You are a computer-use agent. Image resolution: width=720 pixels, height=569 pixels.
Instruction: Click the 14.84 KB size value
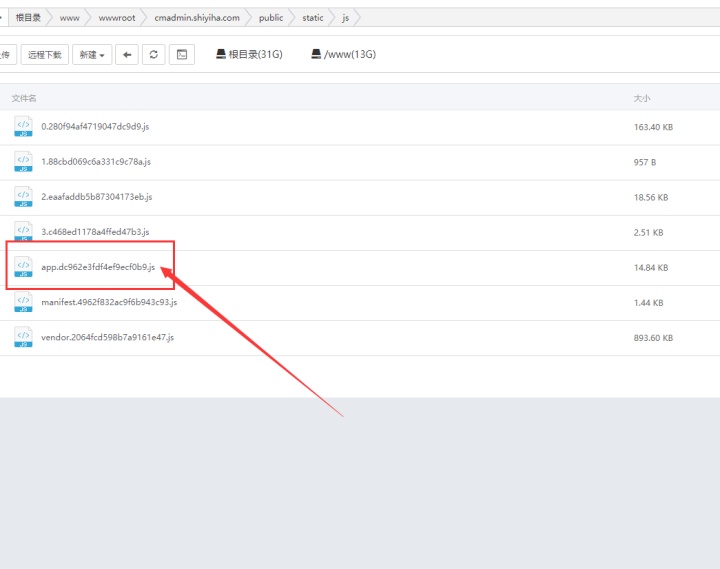pyautogui.click(x=651, y=268)
